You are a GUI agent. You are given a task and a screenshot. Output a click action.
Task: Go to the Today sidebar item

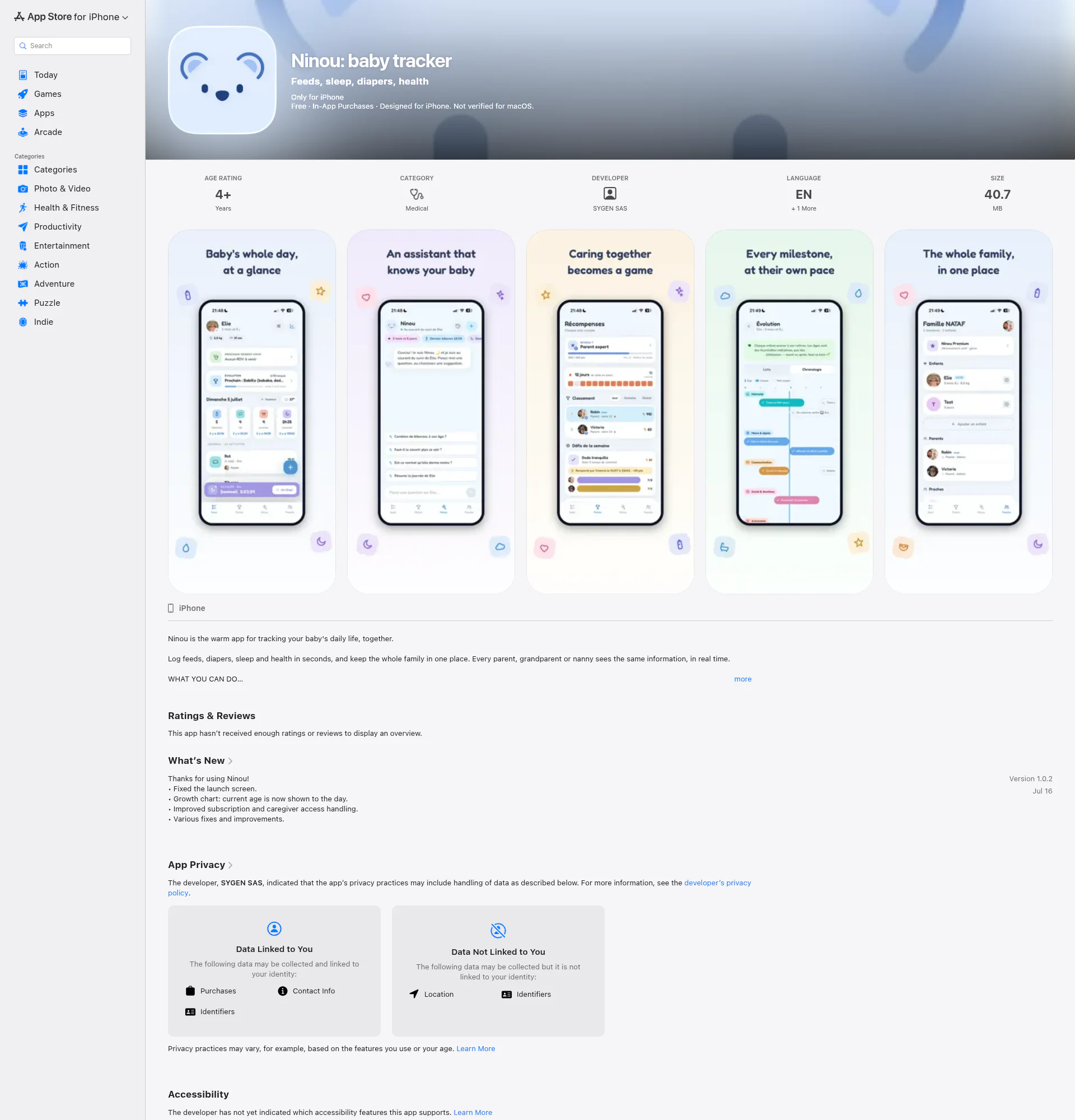tap(73, 75)
